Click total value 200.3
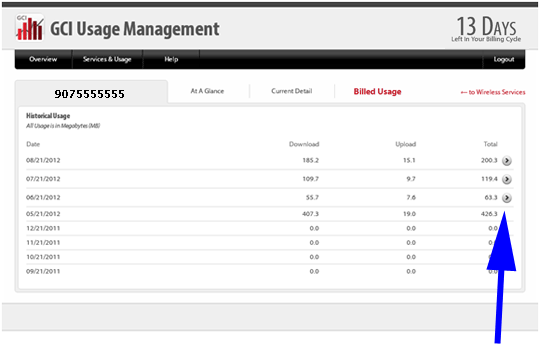The height and width of the screenshot is (364, 540). click(x=489, y=160)
